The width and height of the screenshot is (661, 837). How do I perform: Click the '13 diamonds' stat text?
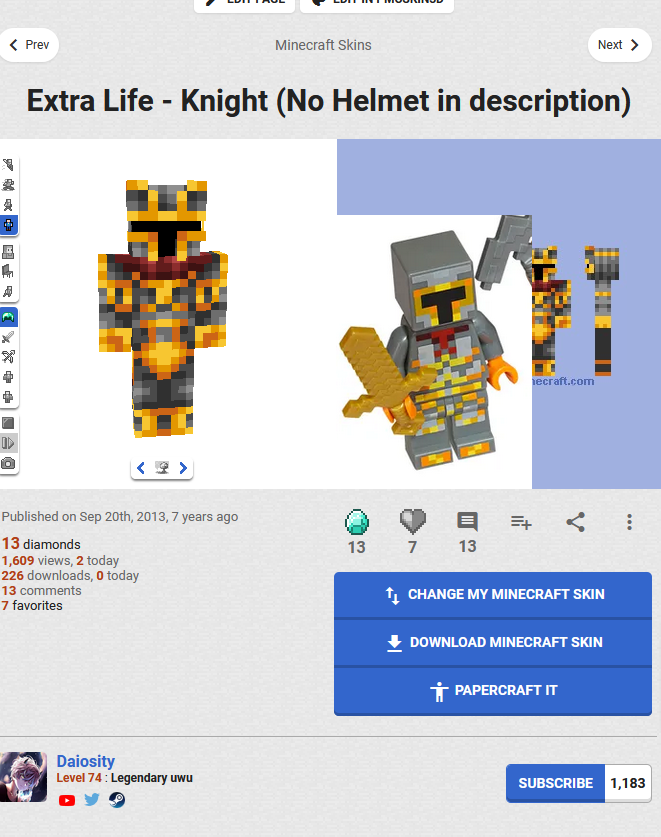coord(41,544)
